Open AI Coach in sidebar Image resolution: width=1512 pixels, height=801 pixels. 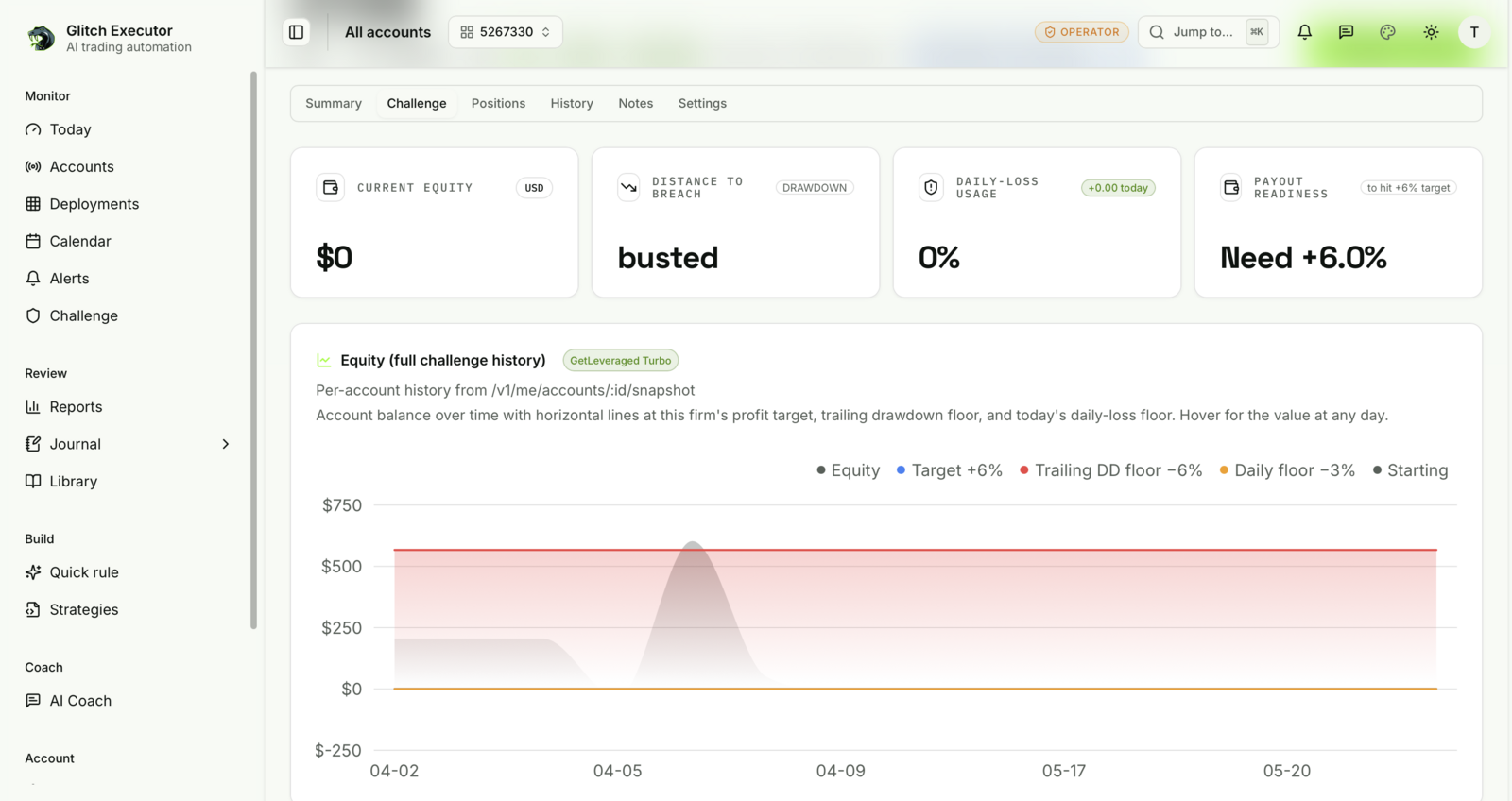tap(80, 701)
